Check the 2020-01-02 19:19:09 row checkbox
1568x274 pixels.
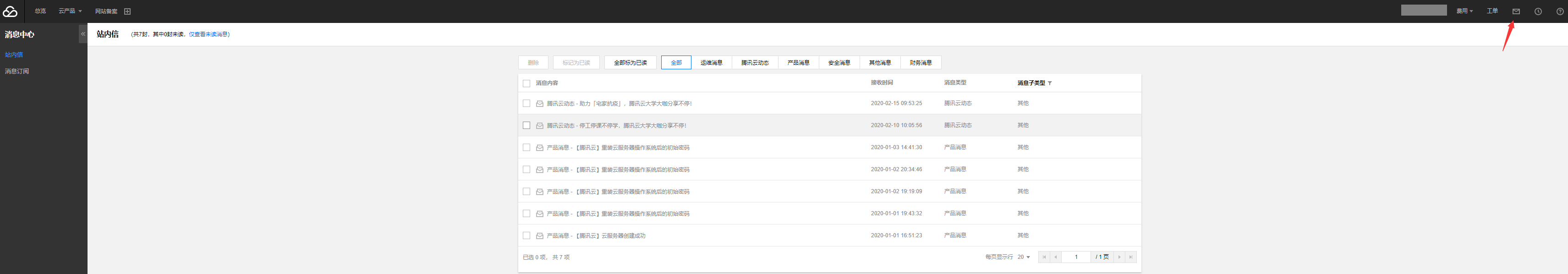point(526,192)
